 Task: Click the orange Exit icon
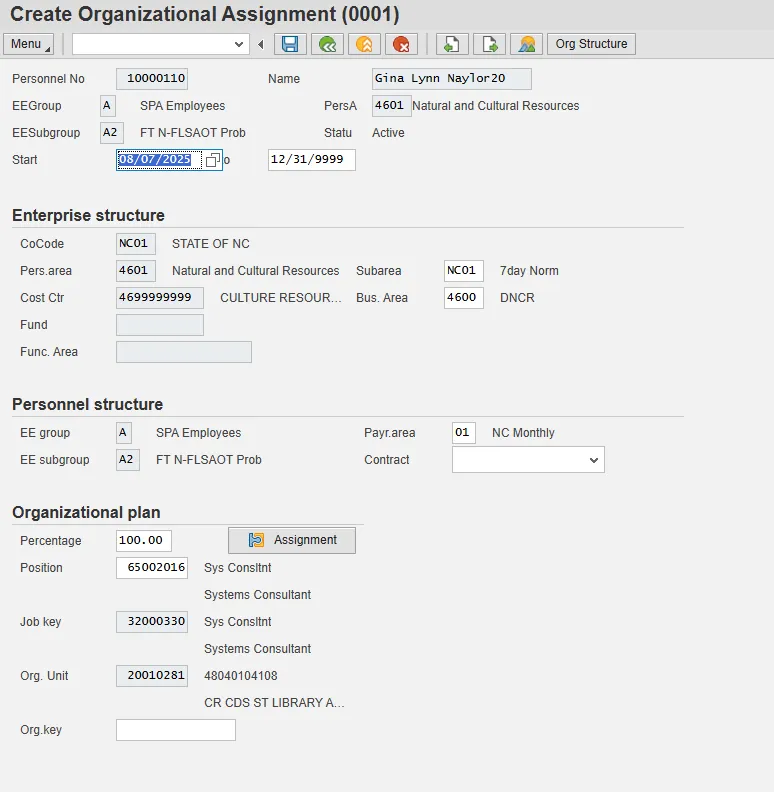(x=364, y=44)
